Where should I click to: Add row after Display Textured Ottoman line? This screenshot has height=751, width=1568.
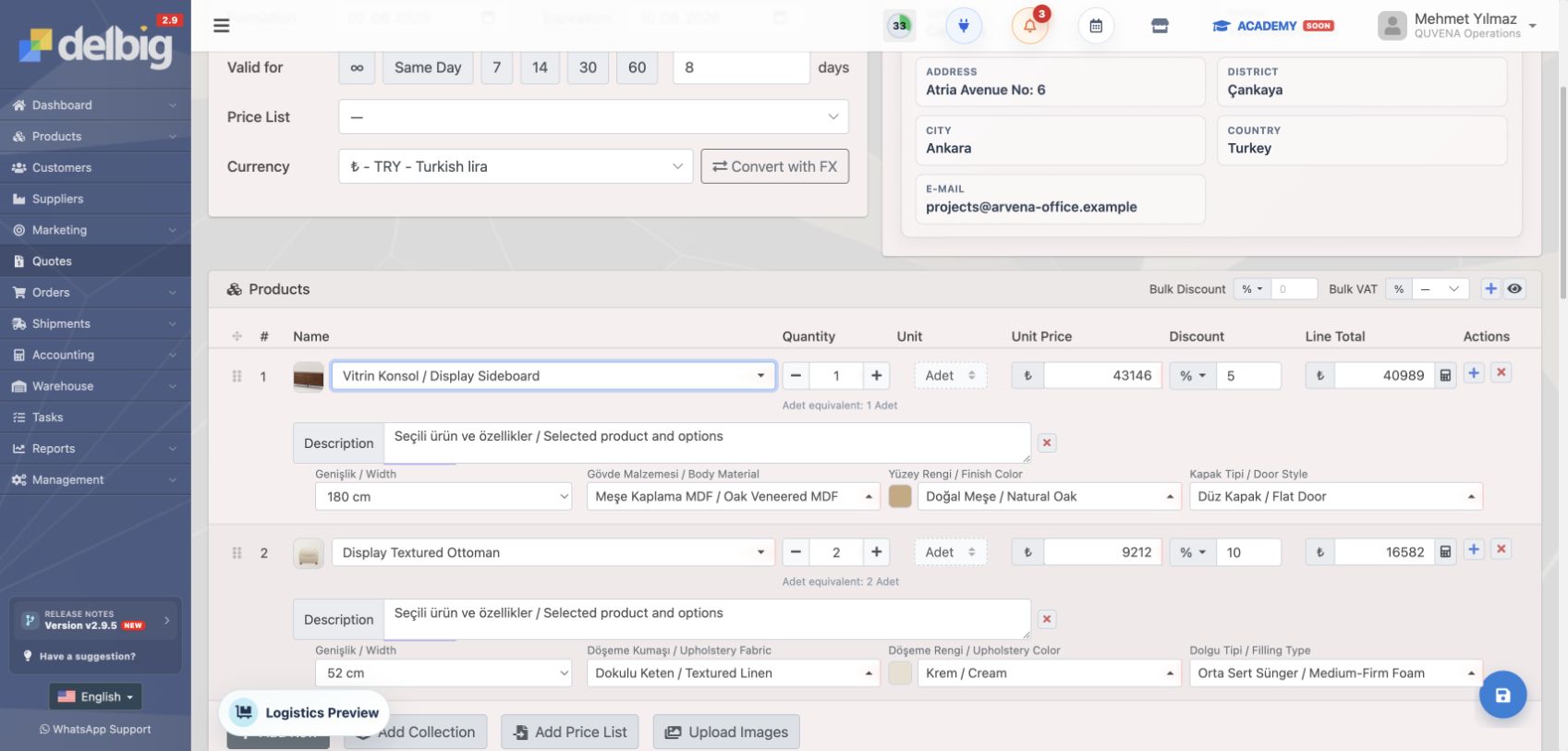(x=1474, y=550)
